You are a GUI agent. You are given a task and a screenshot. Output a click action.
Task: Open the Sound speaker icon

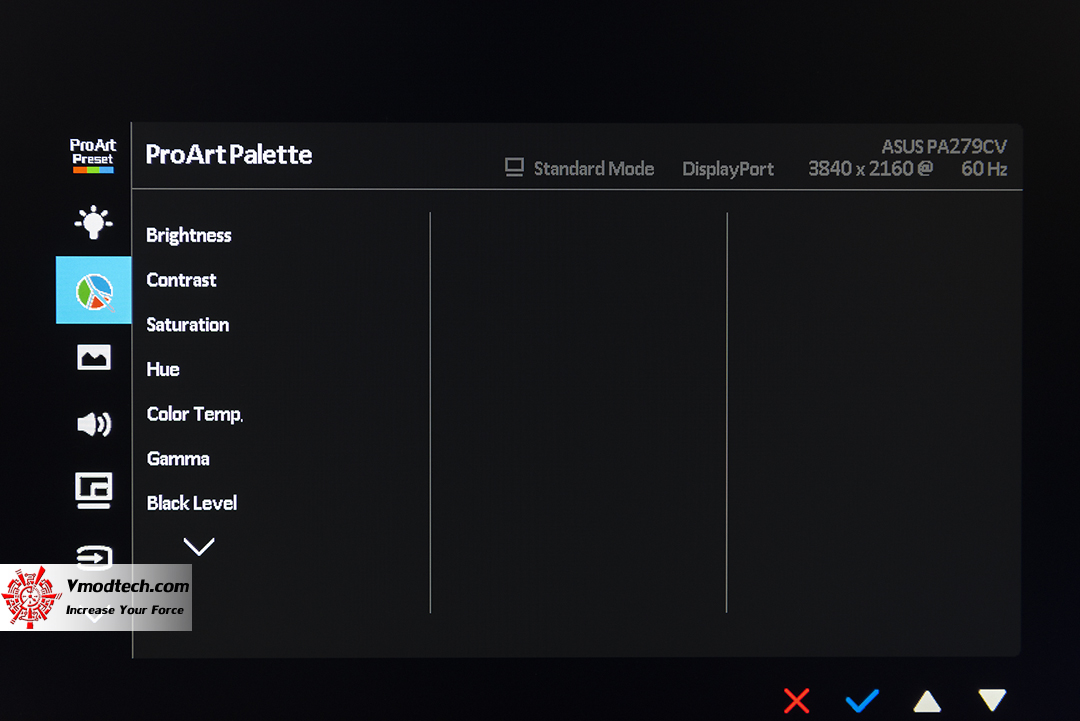pyautogui.click(x=93, y=424)
